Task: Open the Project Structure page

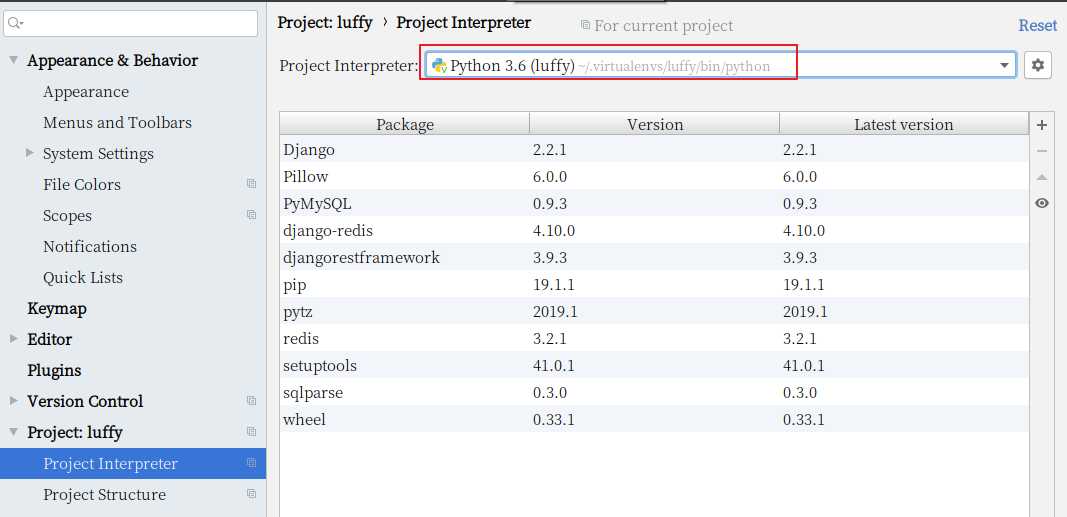Action: coord(104,495)
